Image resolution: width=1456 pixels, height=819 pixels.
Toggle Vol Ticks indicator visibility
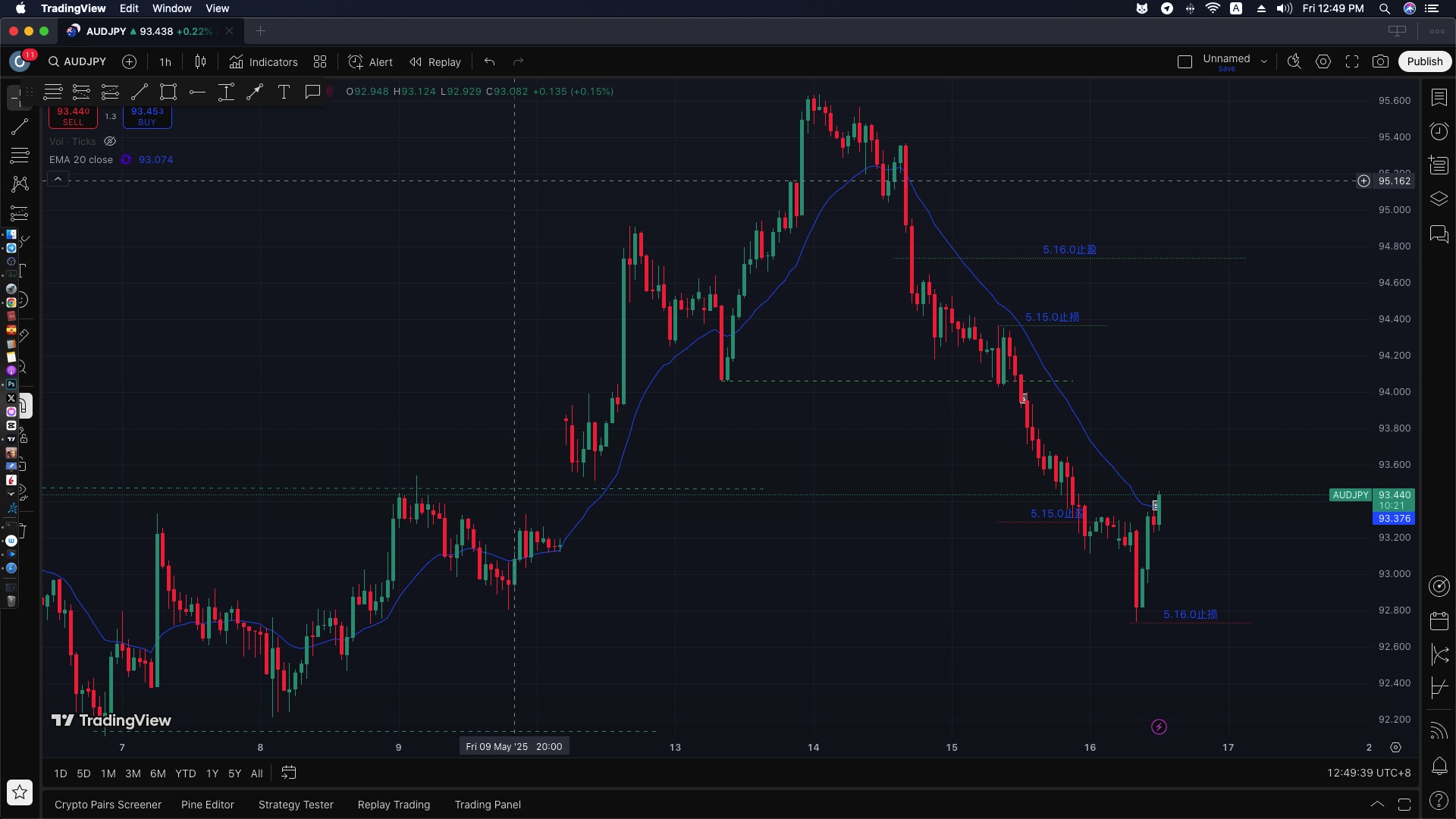click(x=110, y=142)
